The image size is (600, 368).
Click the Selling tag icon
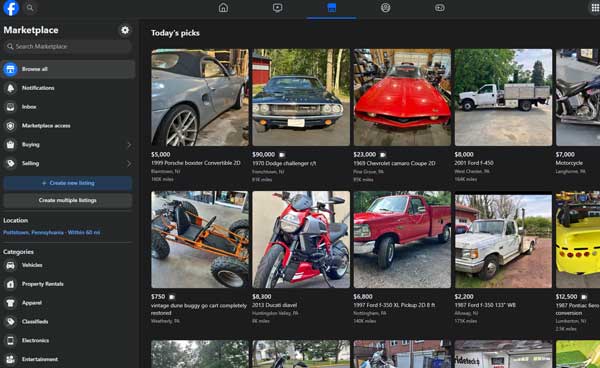pyautogui.click(x=10, y=163)
